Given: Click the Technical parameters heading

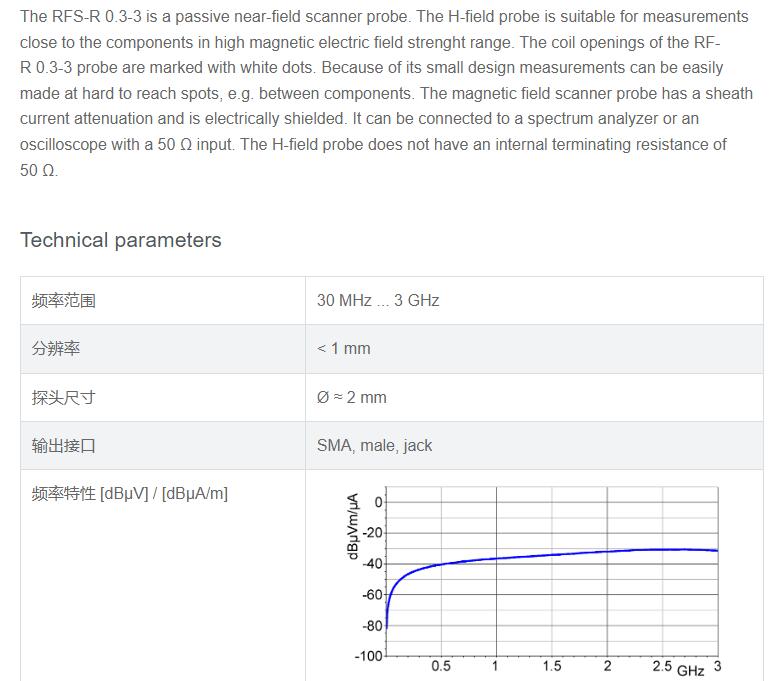Looking at the screenshot, I should [120, 240].
